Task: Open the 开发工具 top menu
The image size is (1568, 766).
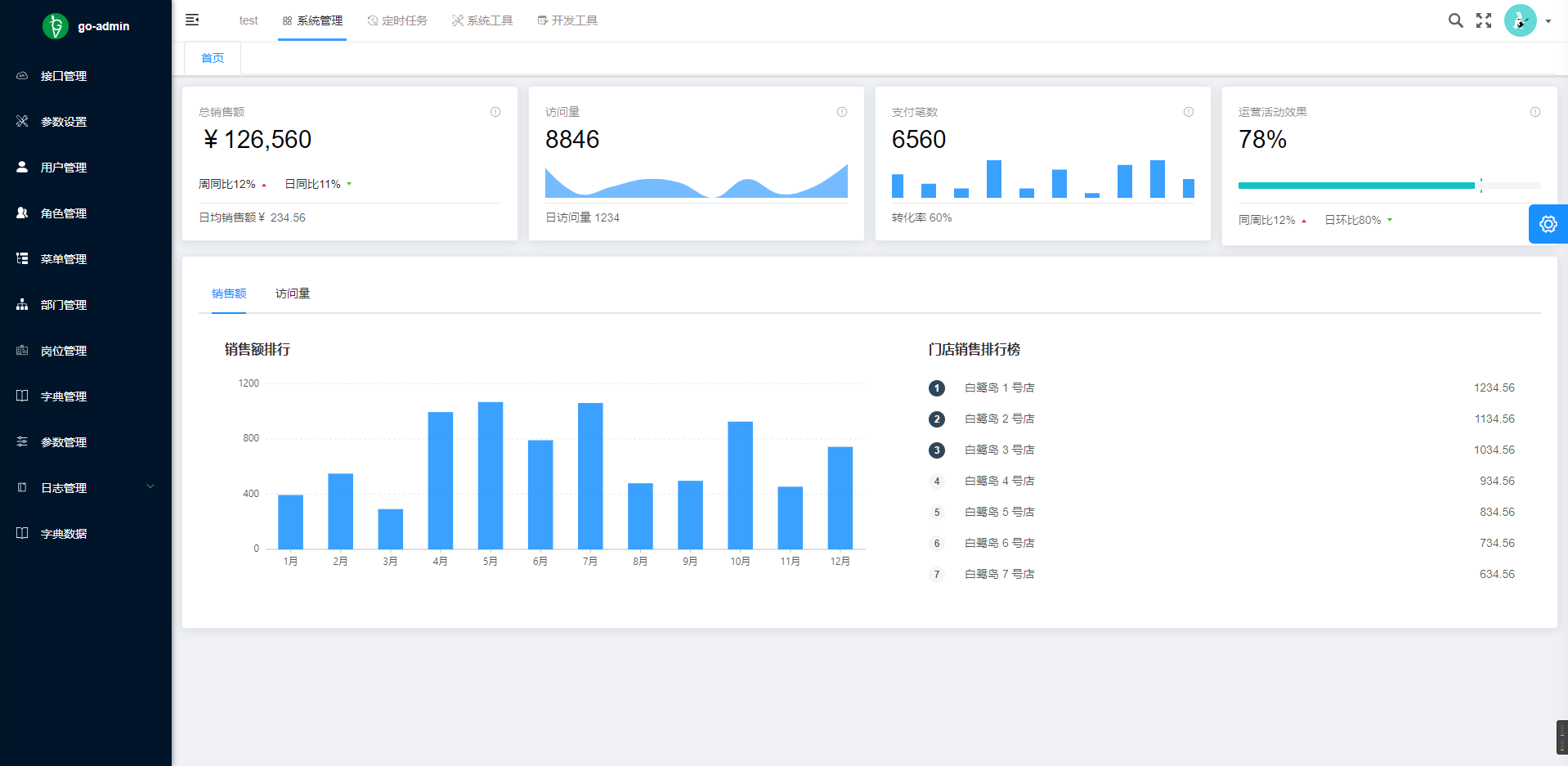Action: coord(567,20)
